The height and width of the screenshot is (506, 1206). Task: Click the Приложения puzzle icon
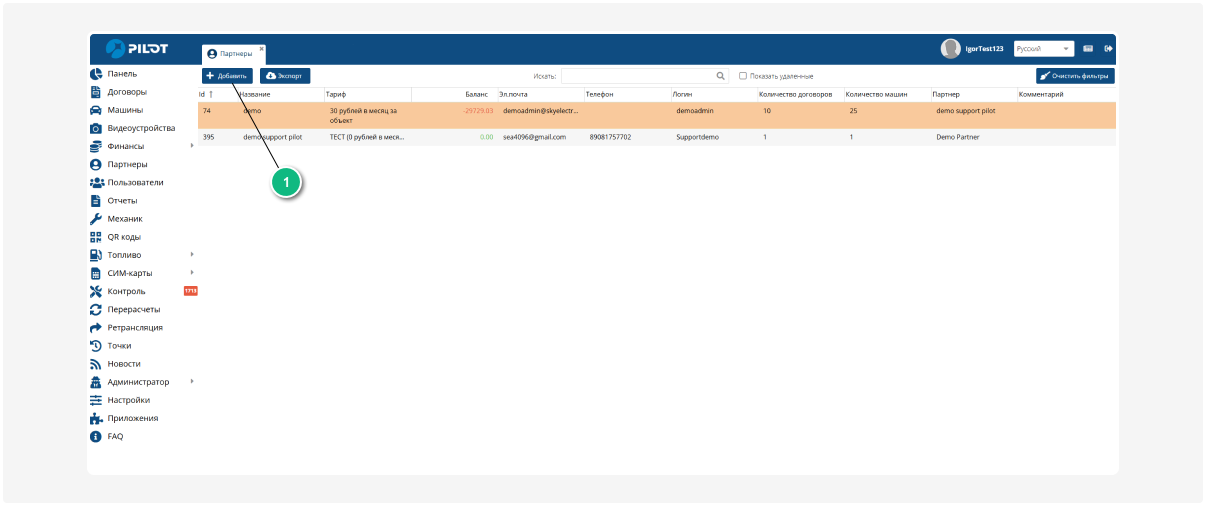pos(96,419)
